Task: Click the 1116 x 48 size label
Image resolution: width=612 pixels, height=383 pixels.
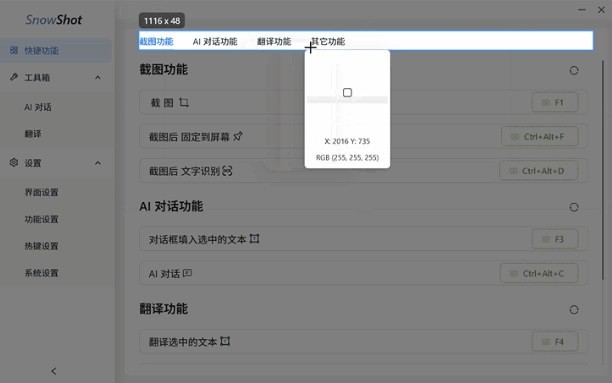Action: 162,21
